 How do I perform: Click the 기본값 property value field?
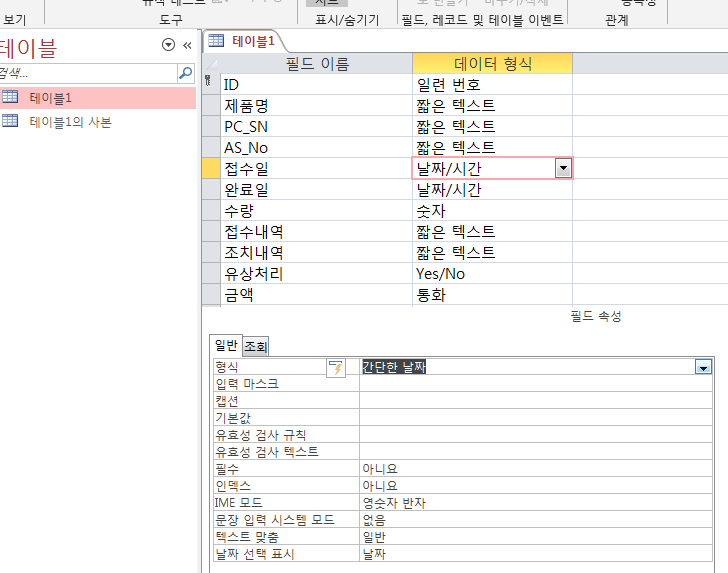click(x=536, y=418)
